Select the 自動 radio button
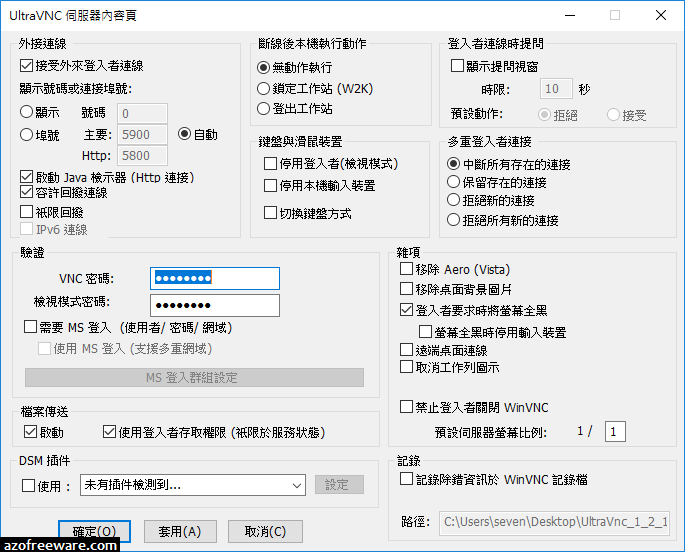685x552 pixels. 184,134
